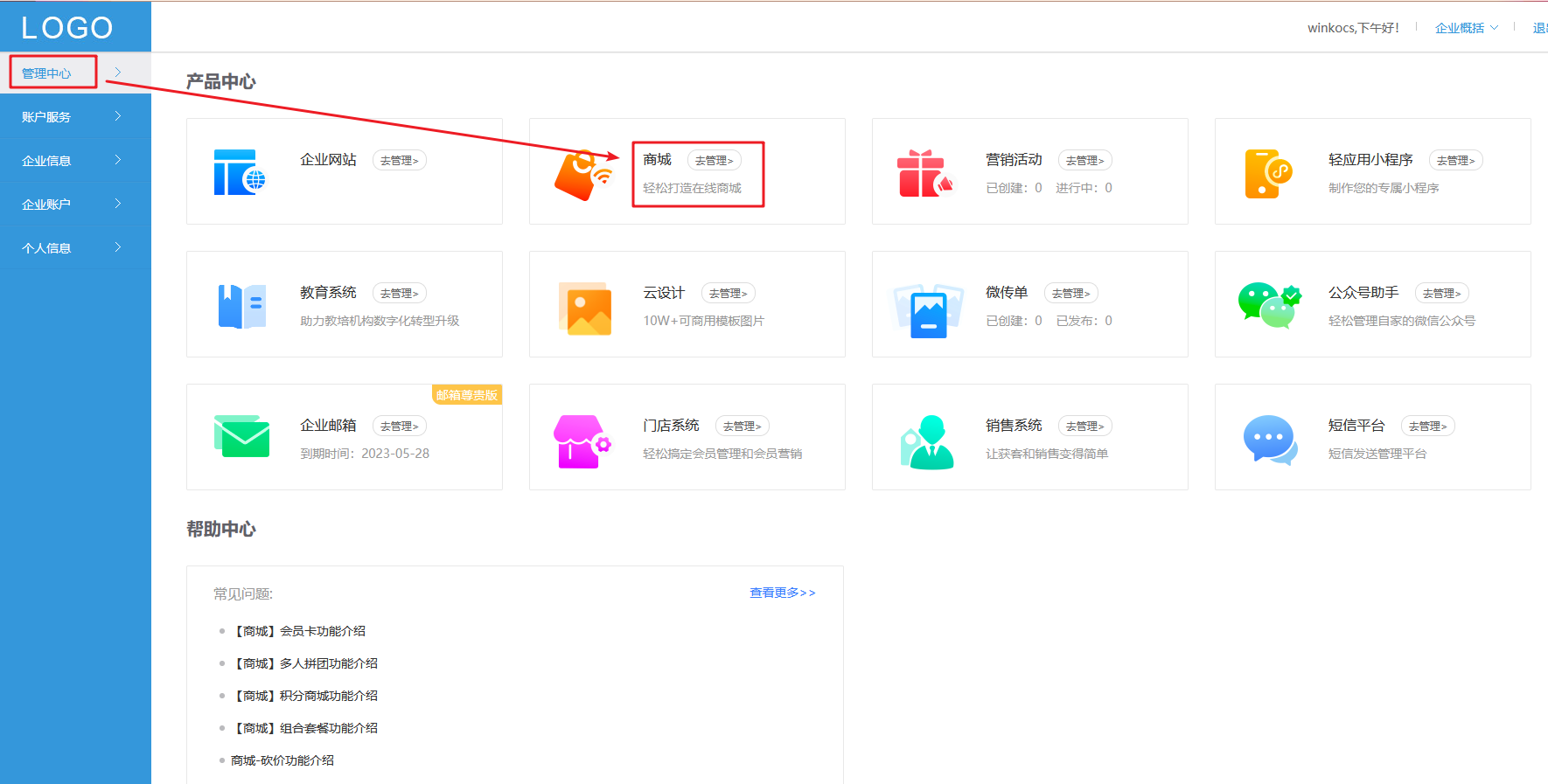Image resolution: width=1548 pixels, height=784 pixels.
Task: Open the 查看更多>> link
Action: point(783,593)
